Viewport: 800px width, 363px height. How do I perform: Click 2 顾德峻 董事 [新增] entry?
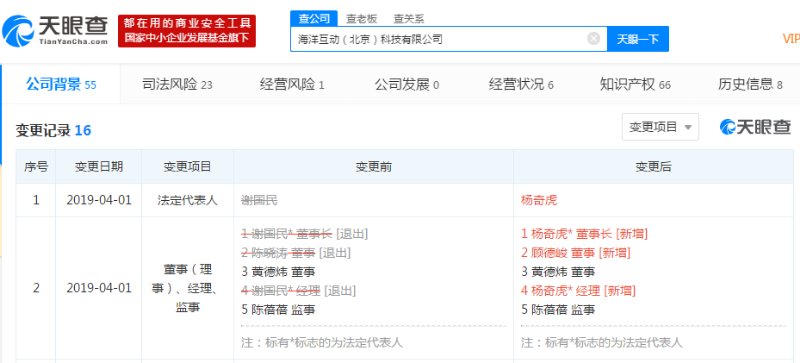coord(576,253)
